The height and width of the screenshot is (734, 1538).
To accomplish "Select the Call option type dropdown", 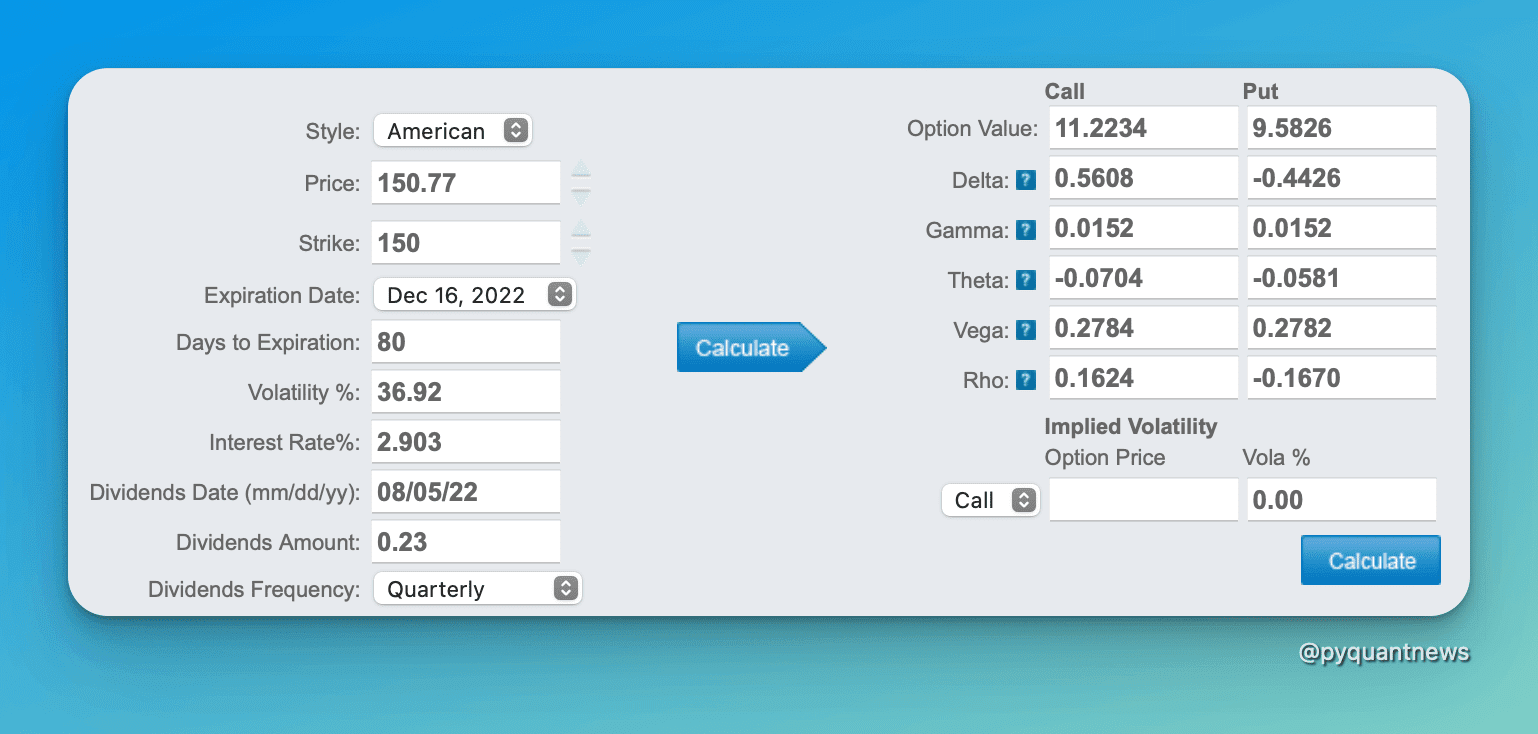I will click(990, 500).
